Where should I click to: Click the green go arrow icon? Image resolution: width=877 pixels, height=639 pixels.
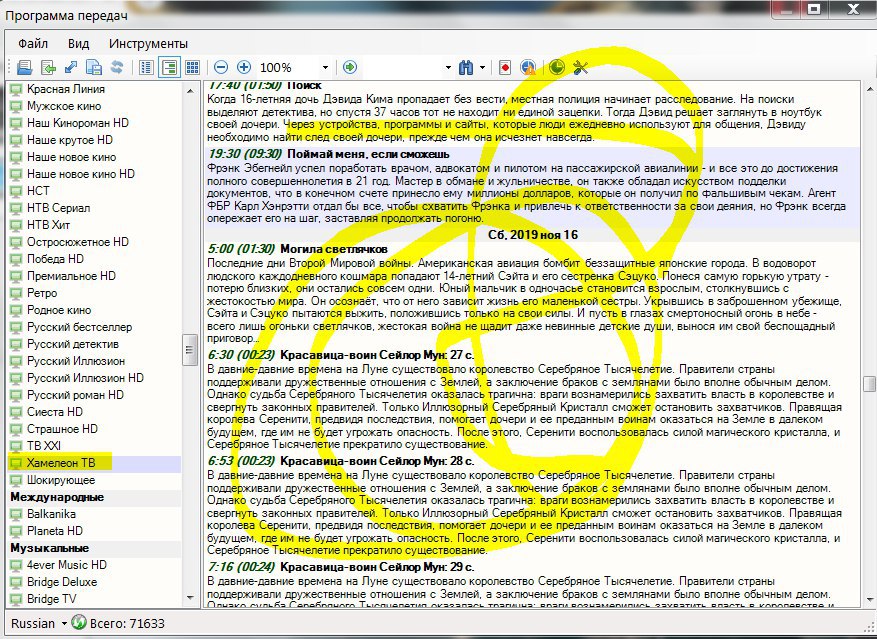click(x=350, y=68)
